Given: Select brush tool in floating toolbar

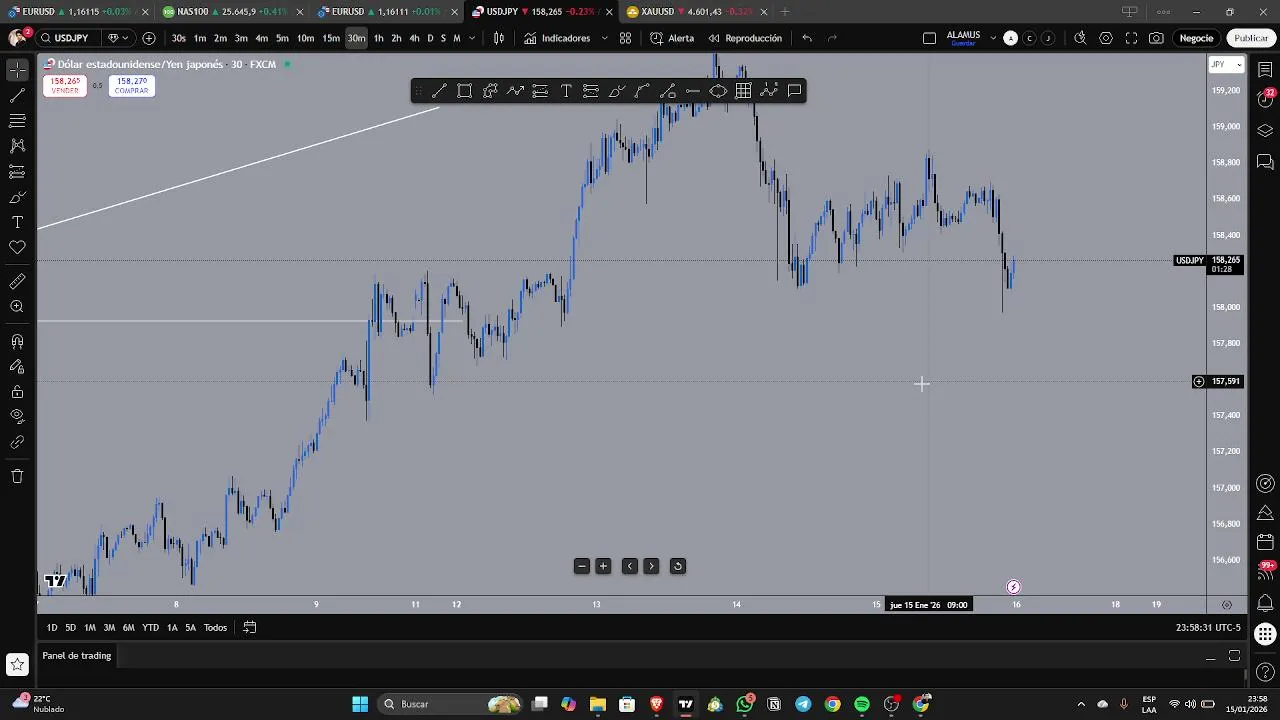Looking at the screenshot, I should (617, 91).
